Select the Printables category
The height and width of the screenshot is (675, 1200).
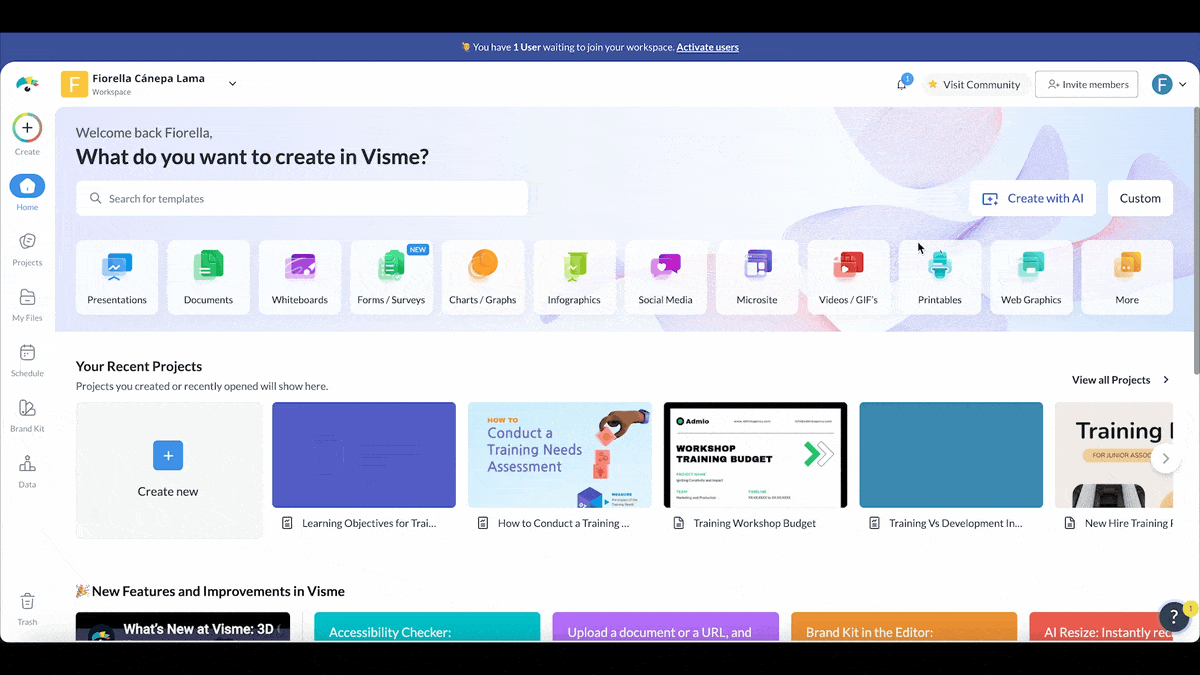(x=940, y=277)
